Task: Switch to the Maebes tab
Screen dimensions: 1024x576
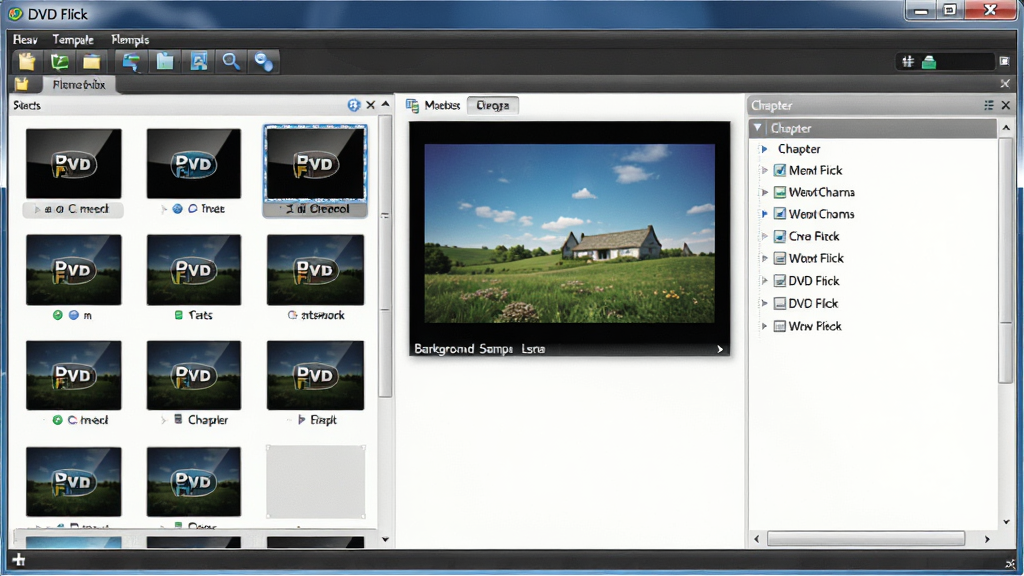Action: 434,105
